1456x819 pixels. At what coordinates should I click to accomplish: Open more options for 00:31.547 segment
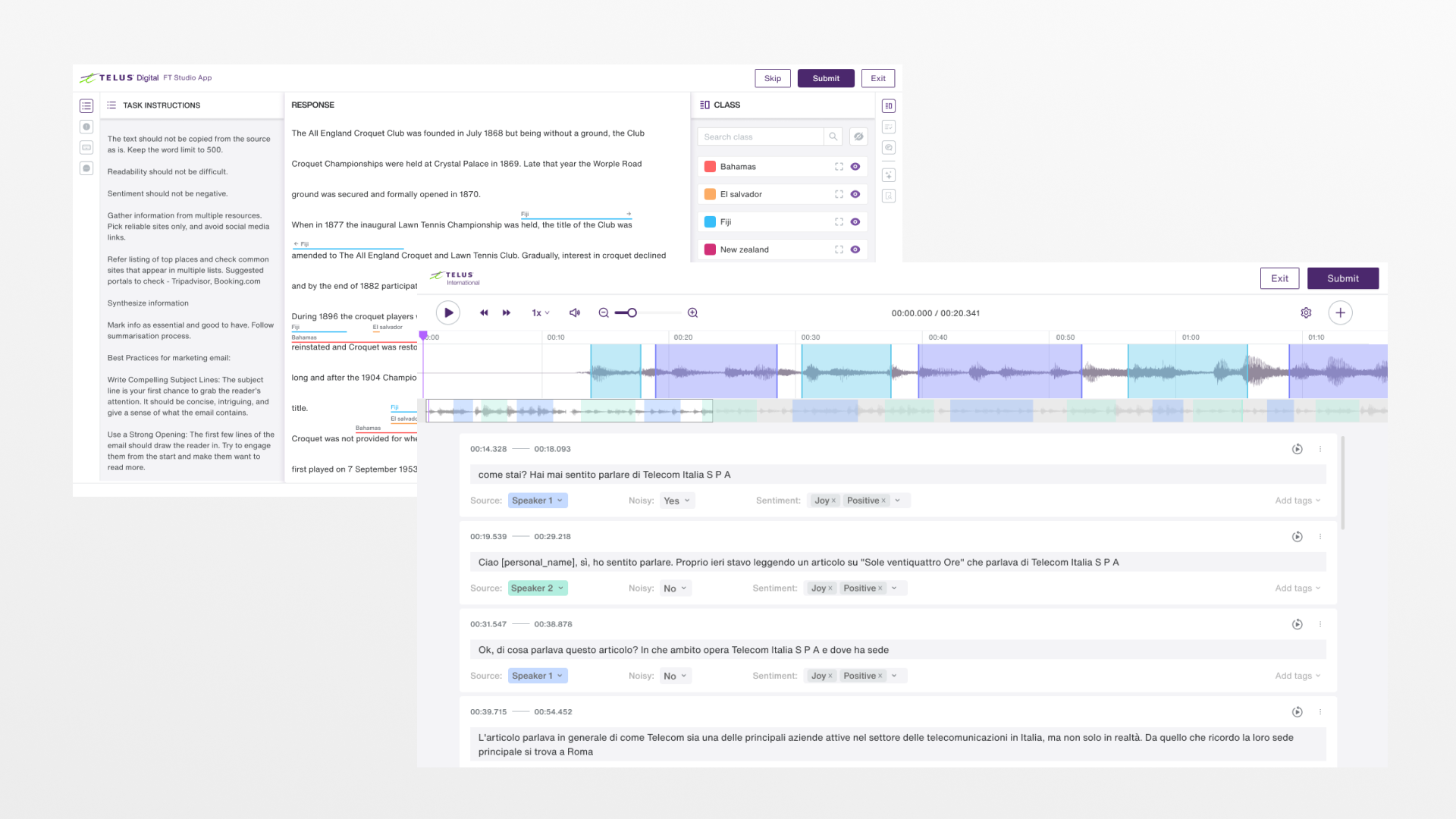click(1320, 624)
